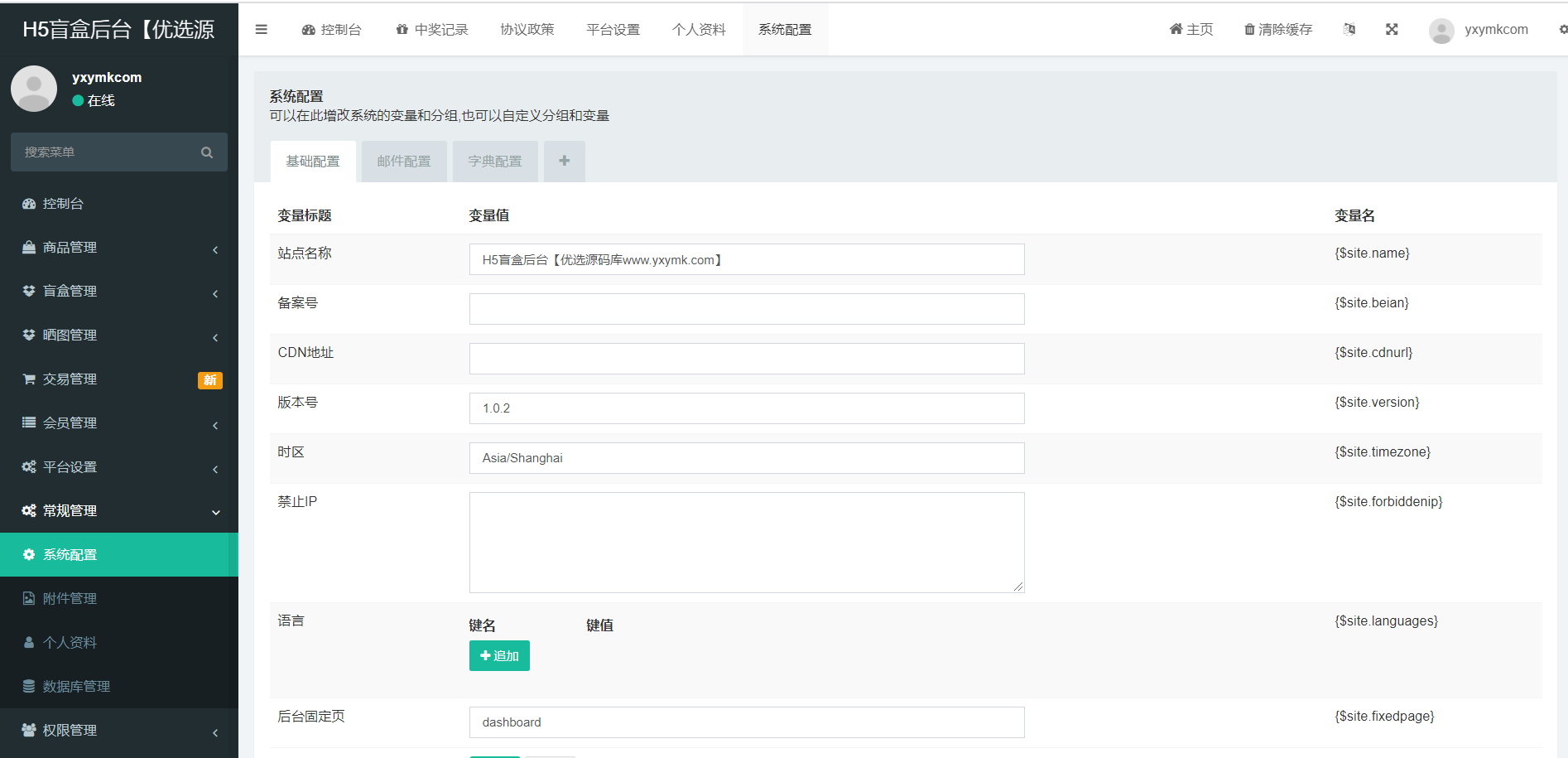Open 控制台 in the sidebar
Viewport: 1568px width, 758px height.
coord(119,204)
